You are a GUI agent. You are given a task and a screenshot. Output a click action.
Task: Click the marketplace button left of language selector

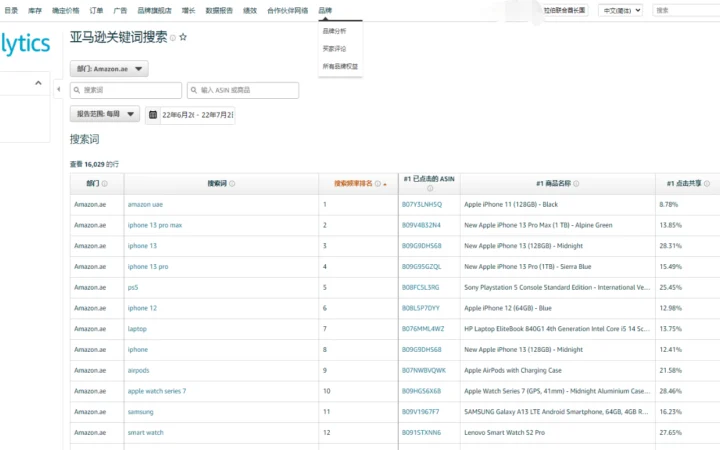564,10
